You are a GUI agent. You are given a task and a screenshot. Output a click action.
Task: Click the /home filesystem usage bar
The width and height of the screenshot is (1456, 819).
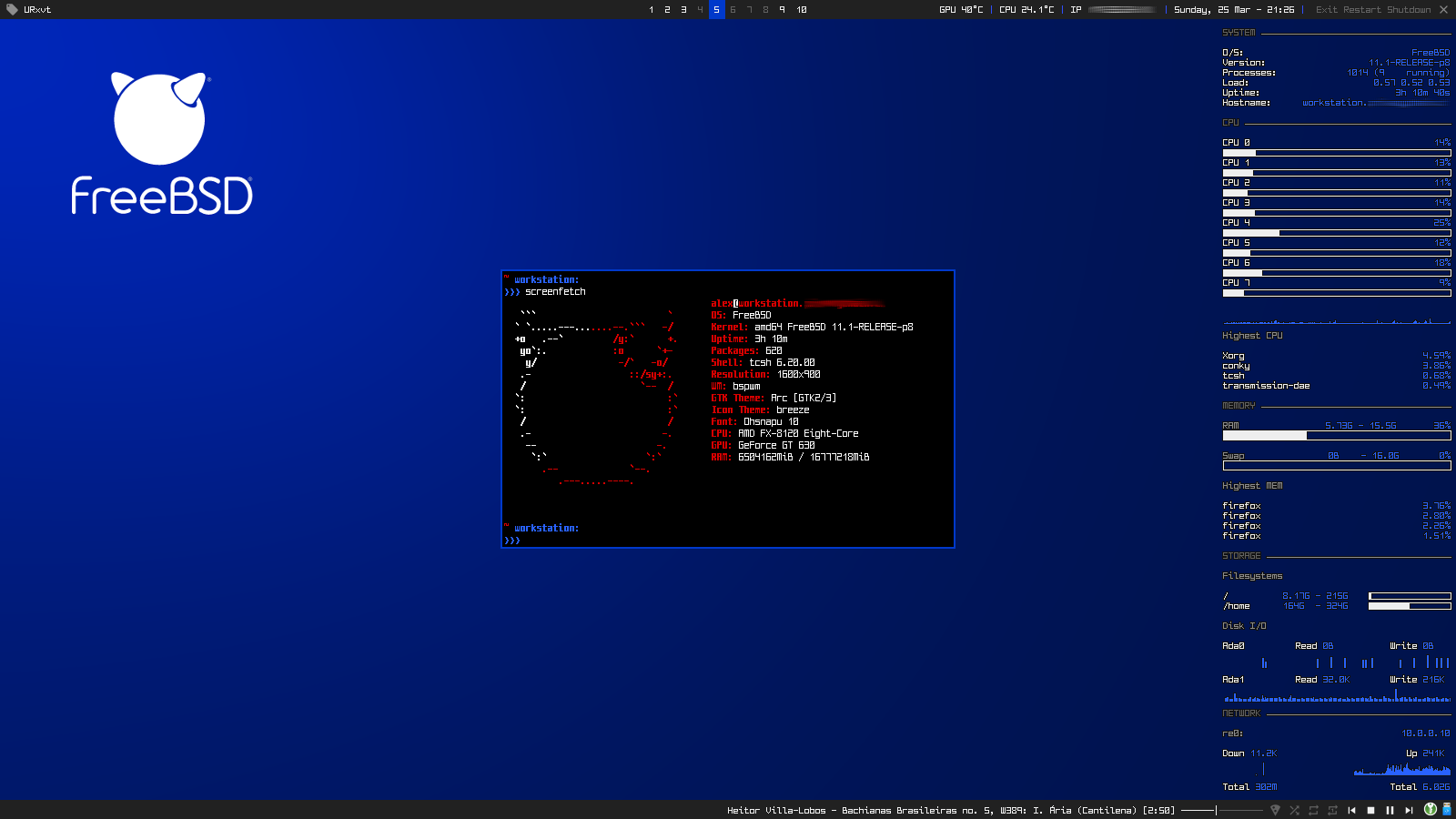click(x=1410, y=606)
